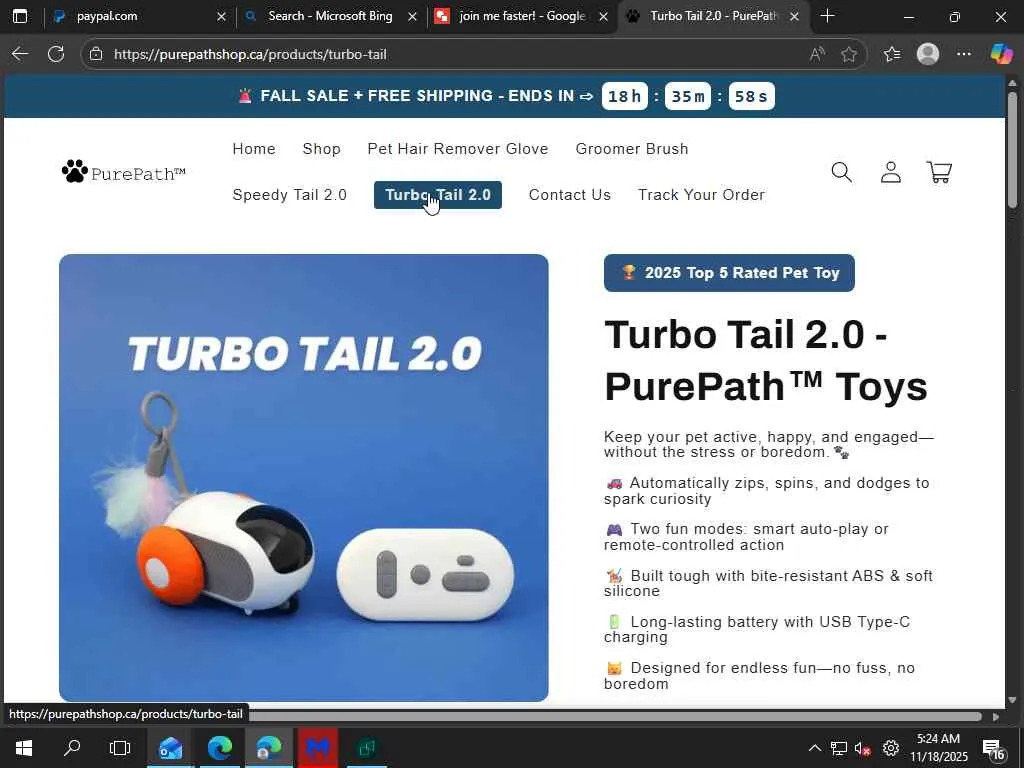Click the browser address bar URL

point(250,54)
